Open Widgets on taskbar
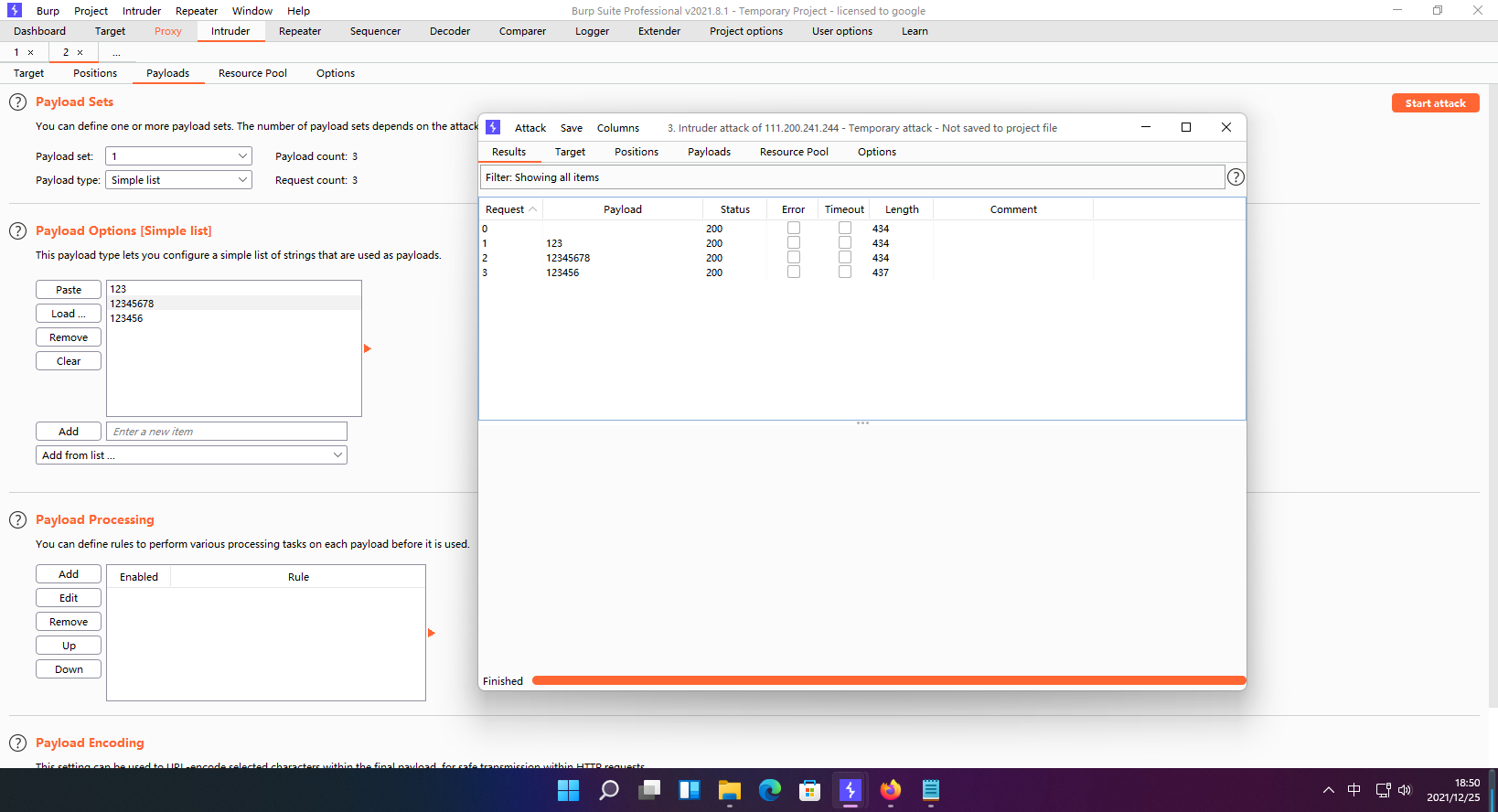The height and width of the screenshot is (812, 1498). point(690,790)
